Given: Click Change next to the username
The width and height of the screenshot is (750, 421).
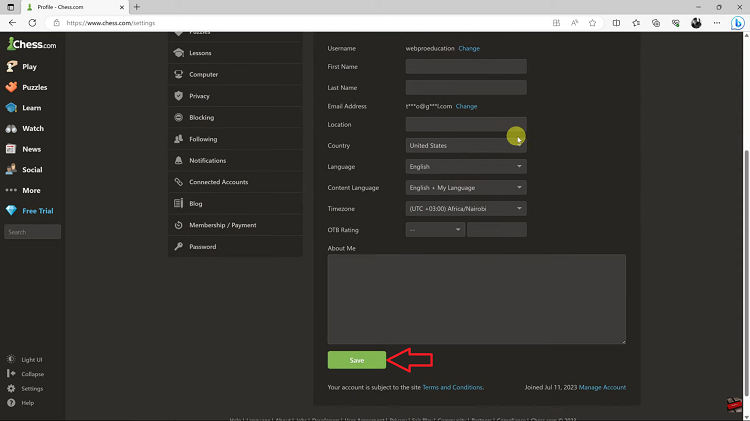Looking at the screenshot, I should pos(469,48).
